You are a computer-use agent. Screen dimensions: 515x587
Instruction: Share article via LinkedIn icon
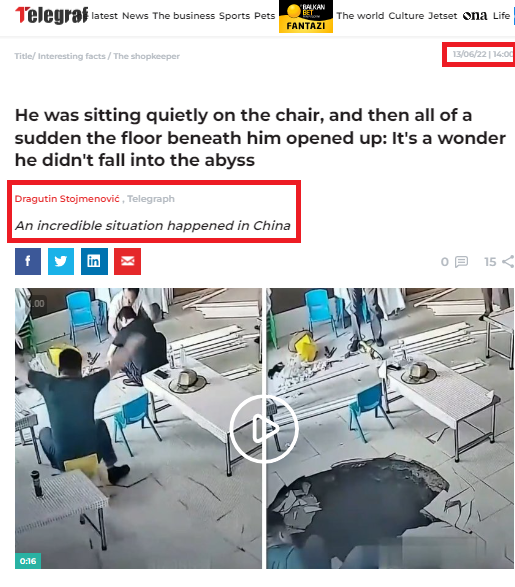(x=94, y=261)
